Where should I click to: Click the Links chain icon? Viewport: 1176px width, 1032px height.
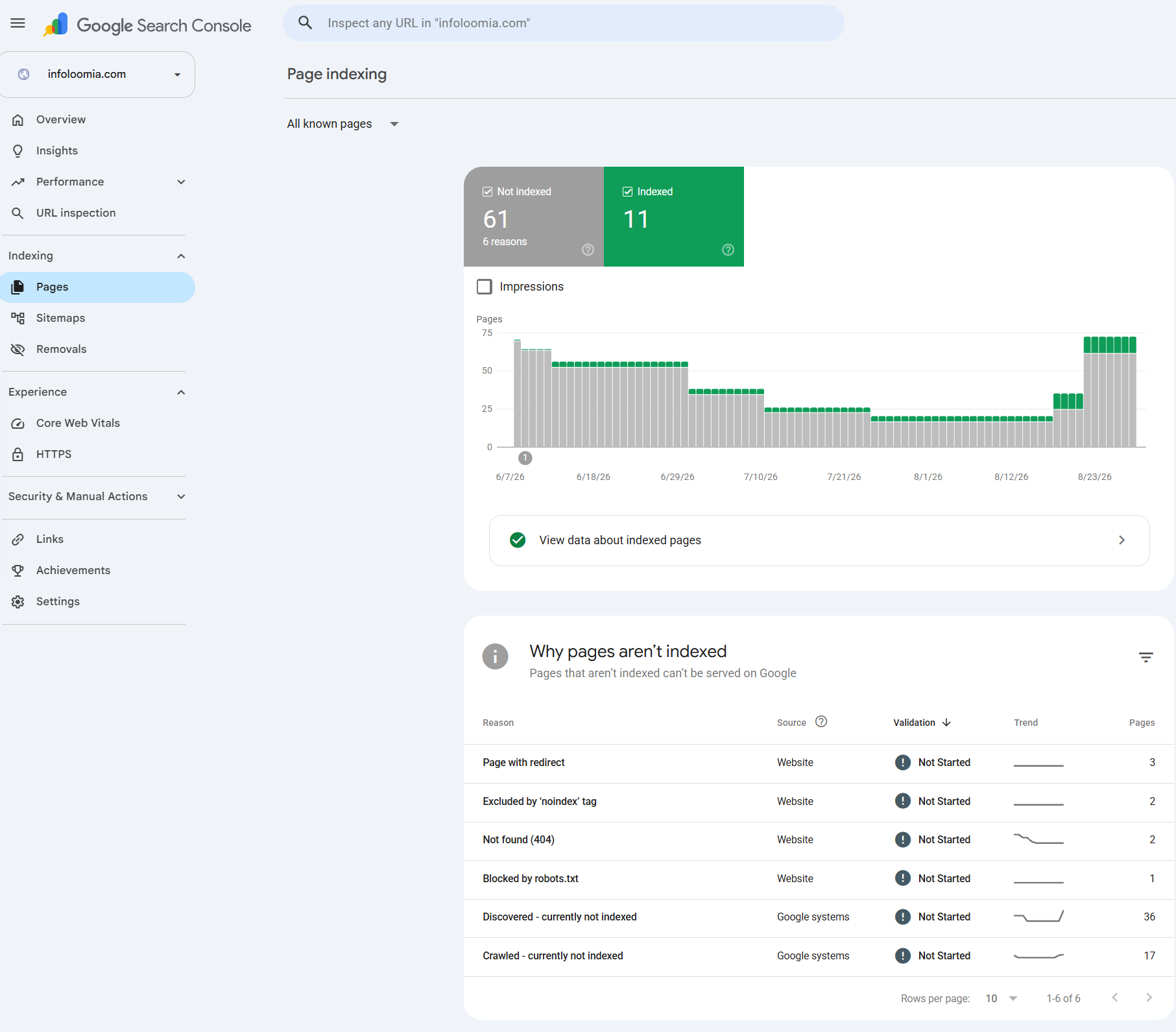[x=18, y=539]
